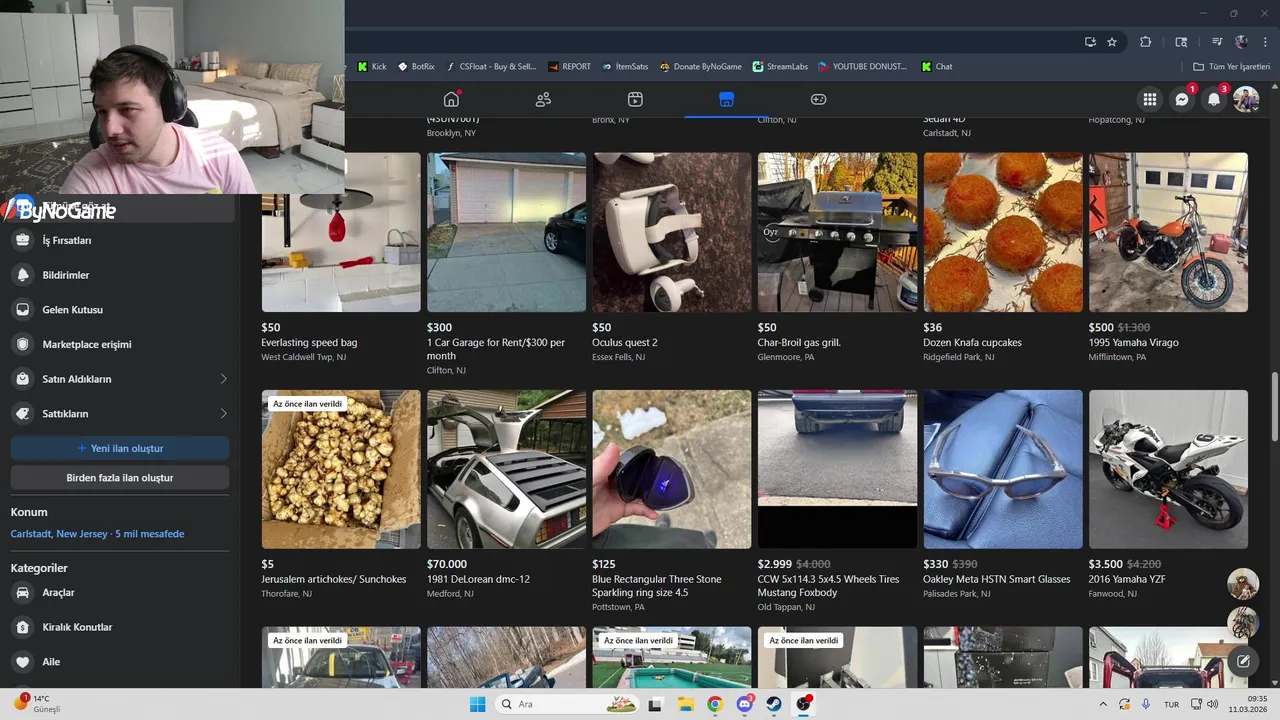Open Gelen Kutusu in sidebar
The width and height of the screenshot is (1280, 720).
120,310
